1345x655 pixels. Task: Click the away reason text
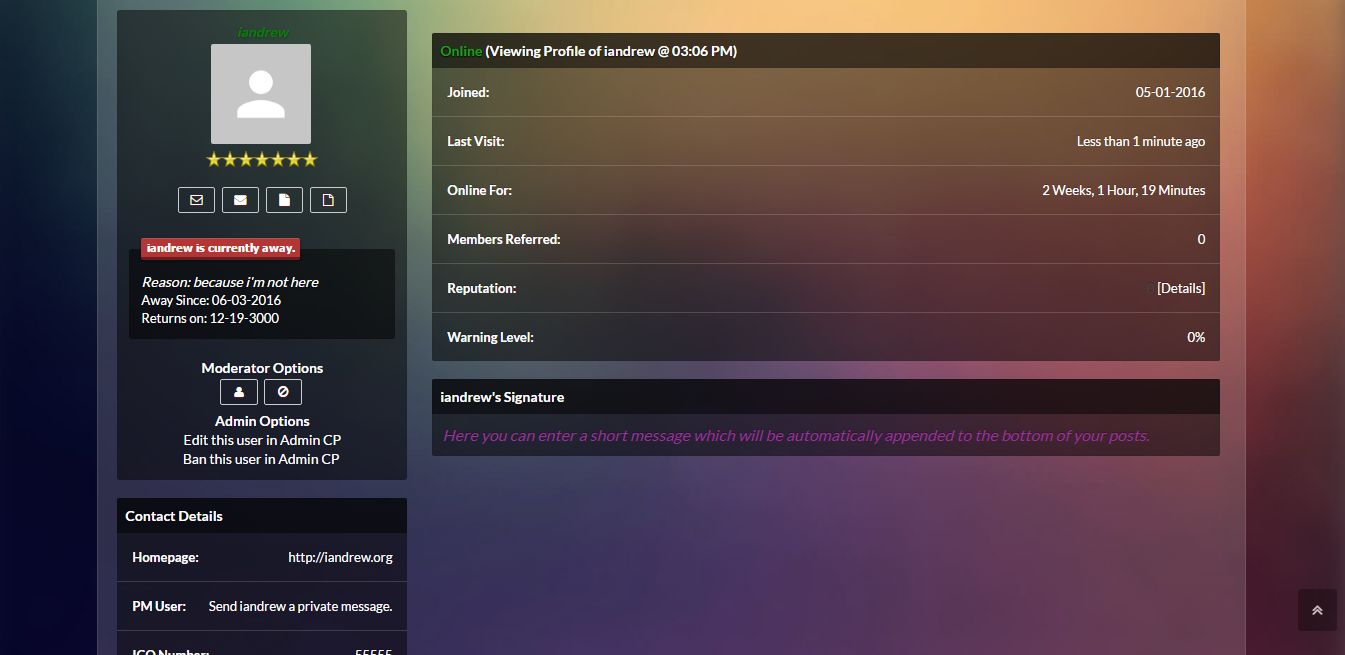(x=230, y=282)
